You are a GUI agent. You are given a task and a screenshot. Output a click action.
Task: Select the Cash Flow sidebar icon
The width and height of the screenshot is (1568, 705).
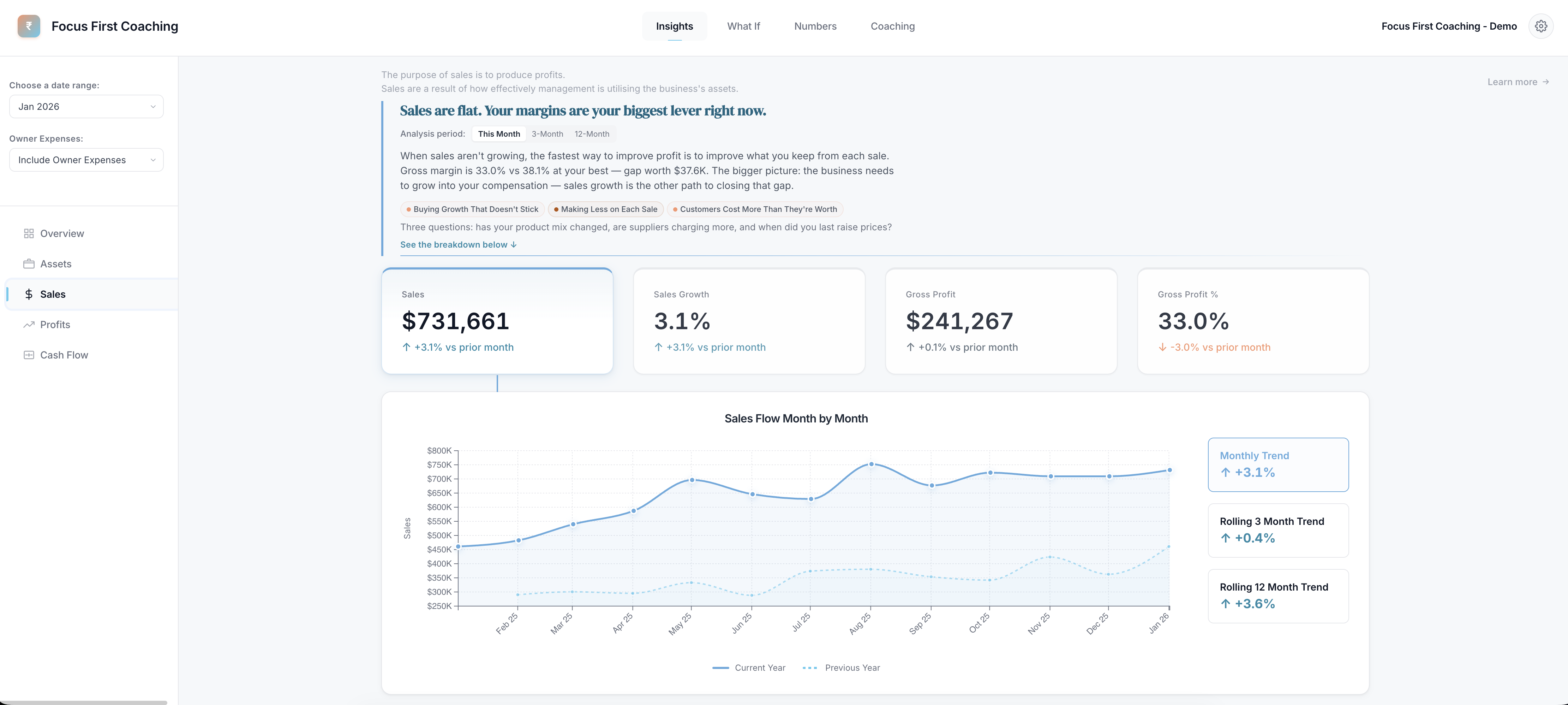coord(29,354)
